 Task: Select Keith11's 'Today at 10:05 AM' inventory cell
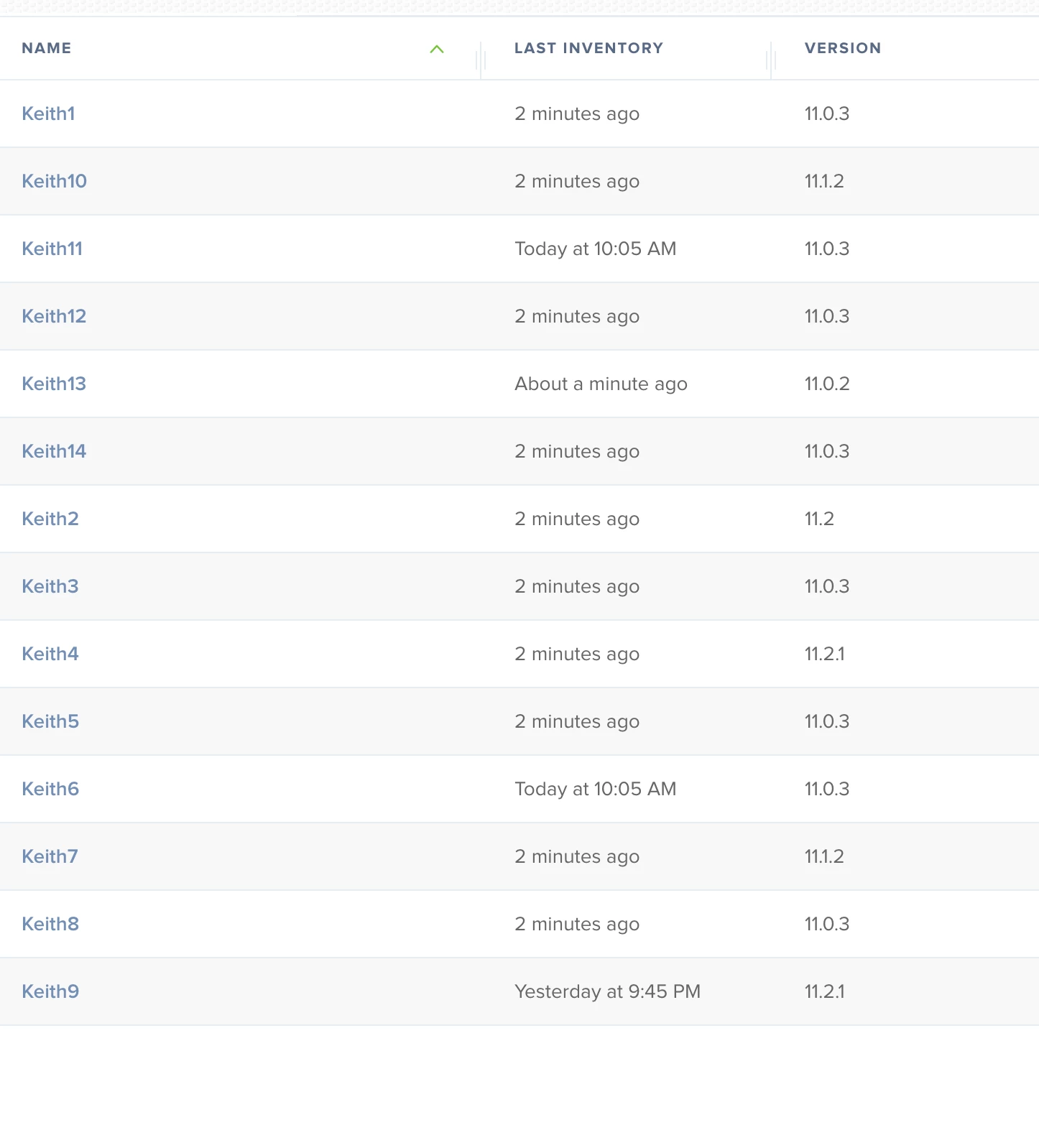[596, 249]
